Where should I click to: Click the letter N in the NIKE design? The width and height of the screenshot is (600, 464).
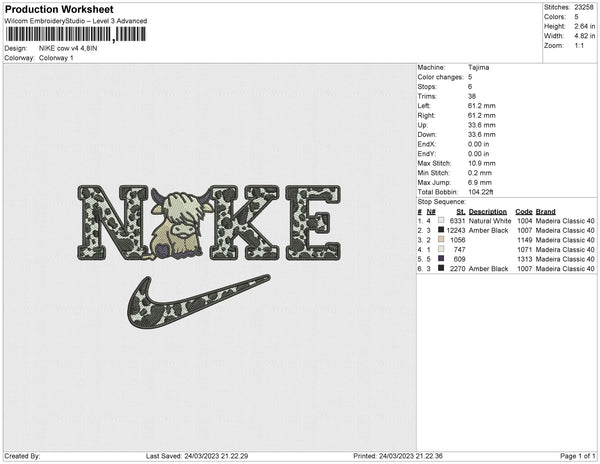pyautogui.click(x=113, y=223)
